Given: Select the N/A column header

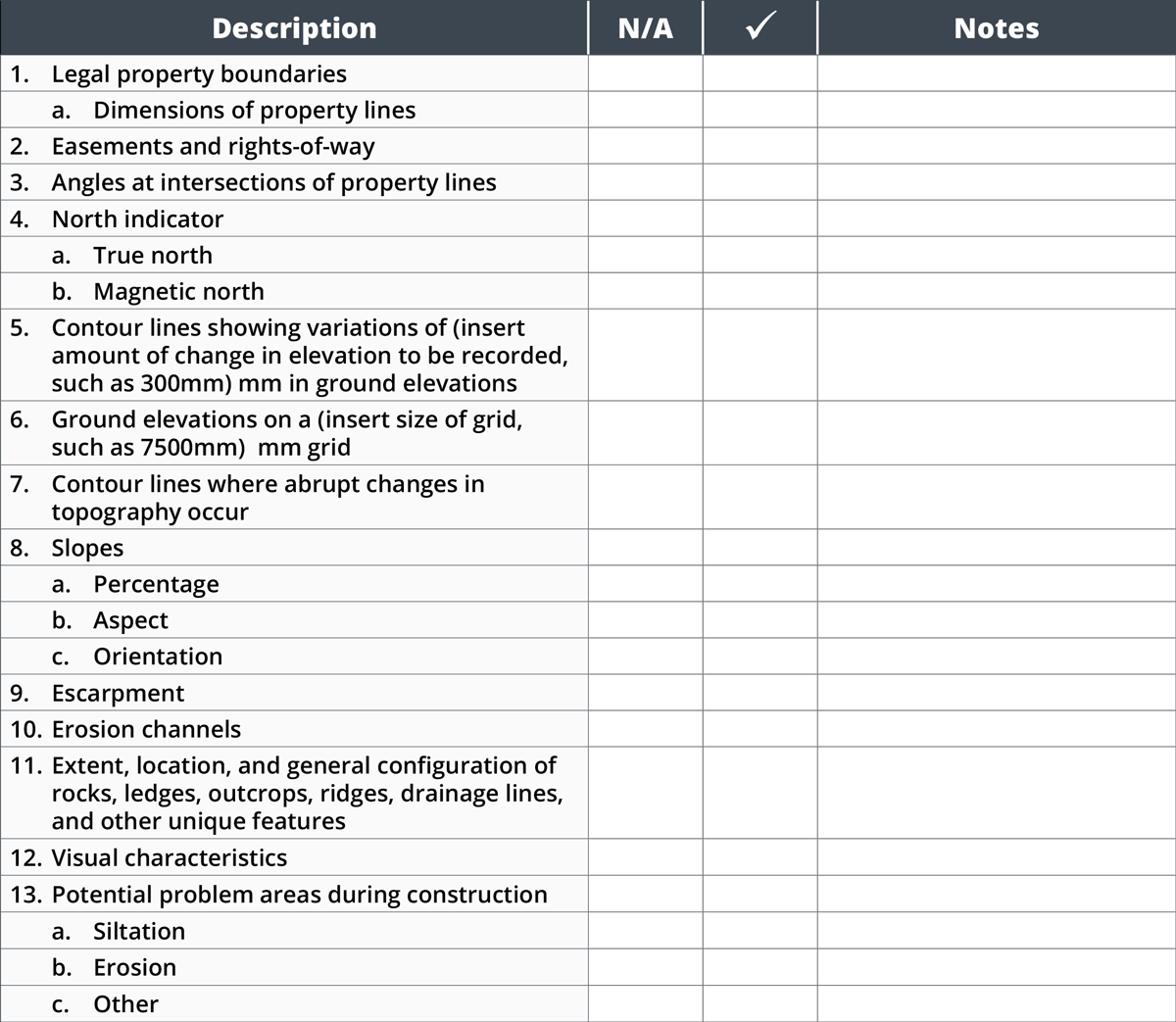Looking at the screenshot, I should click(646, 27).
